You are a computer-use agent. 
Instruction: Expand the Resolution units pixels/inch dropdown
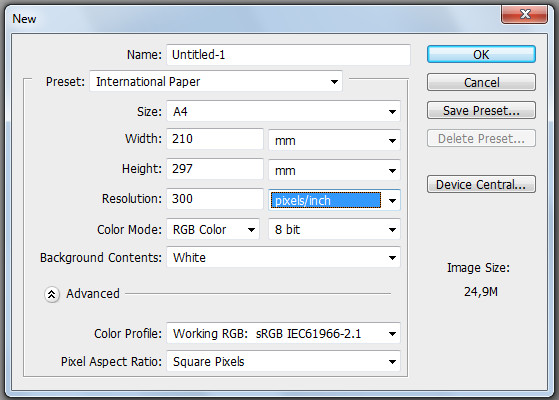pyautogui.click(x=334, y=200)
